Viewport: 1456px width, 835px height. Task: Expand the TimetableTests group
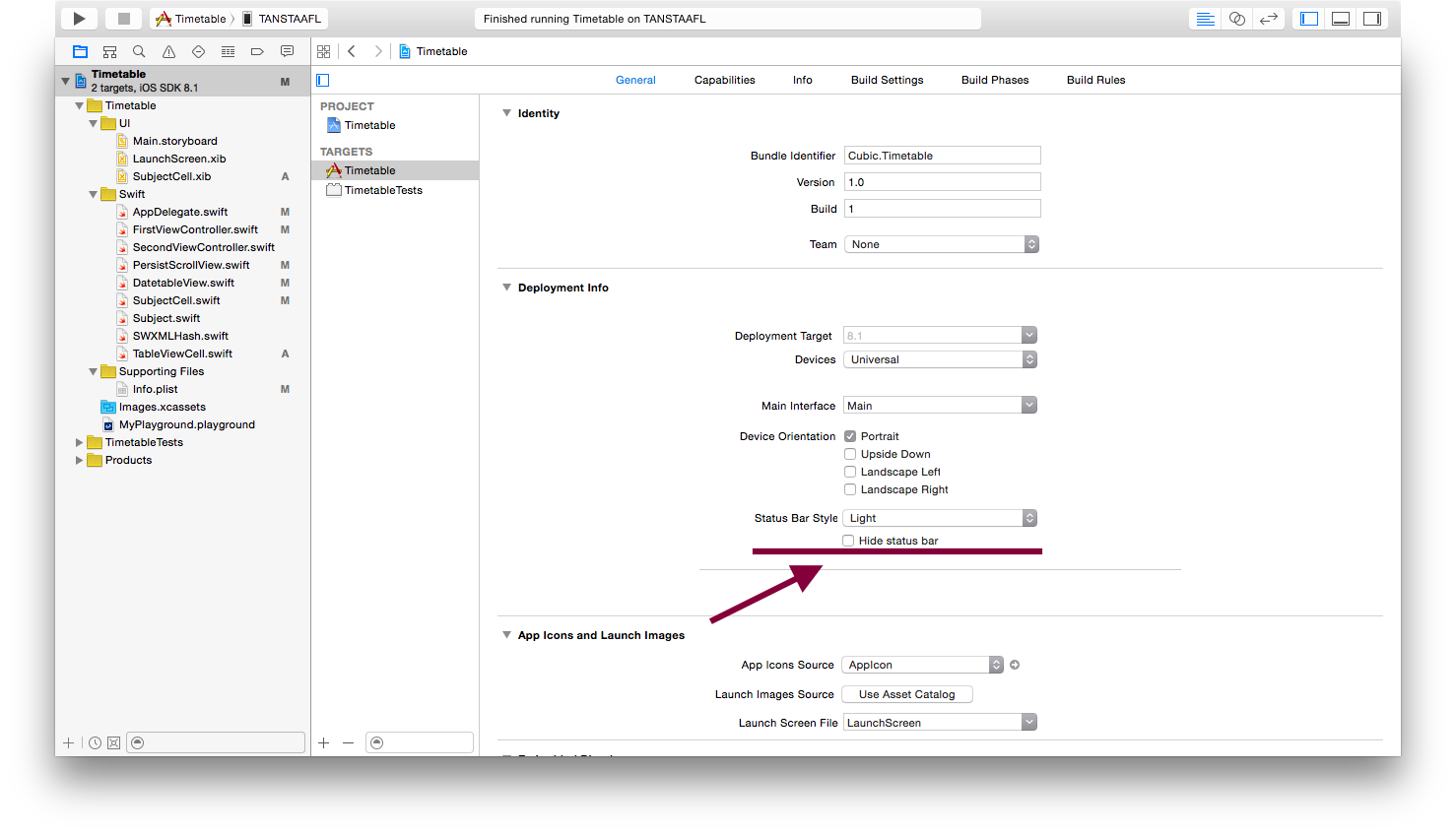80,442
